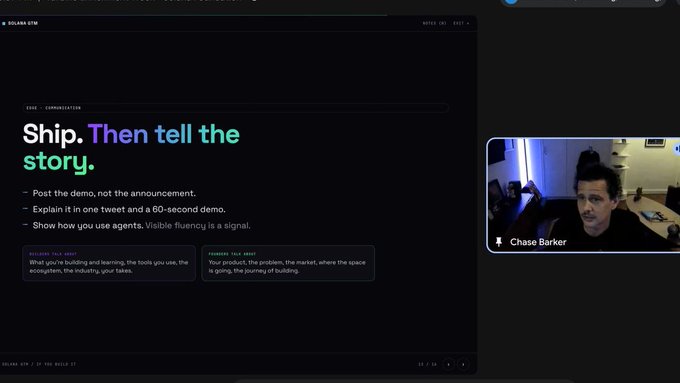Click the "Founders talk about" card
680x383 pixels.
288,263
